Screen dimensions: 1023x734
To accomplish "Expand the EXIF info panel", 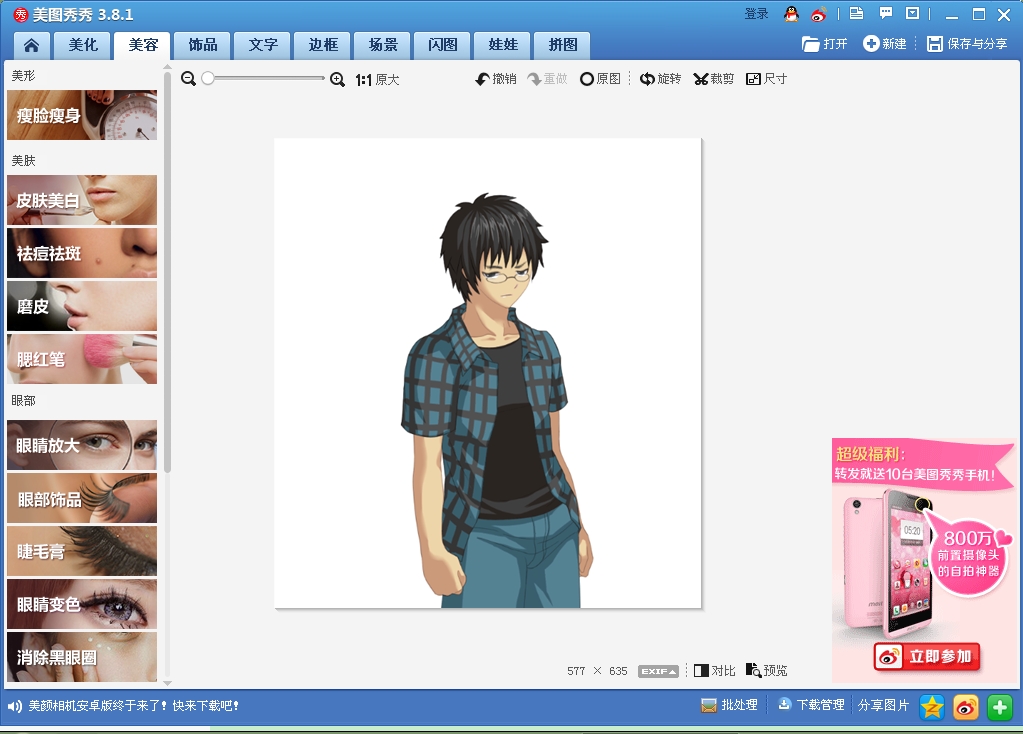I will (658, 671).
